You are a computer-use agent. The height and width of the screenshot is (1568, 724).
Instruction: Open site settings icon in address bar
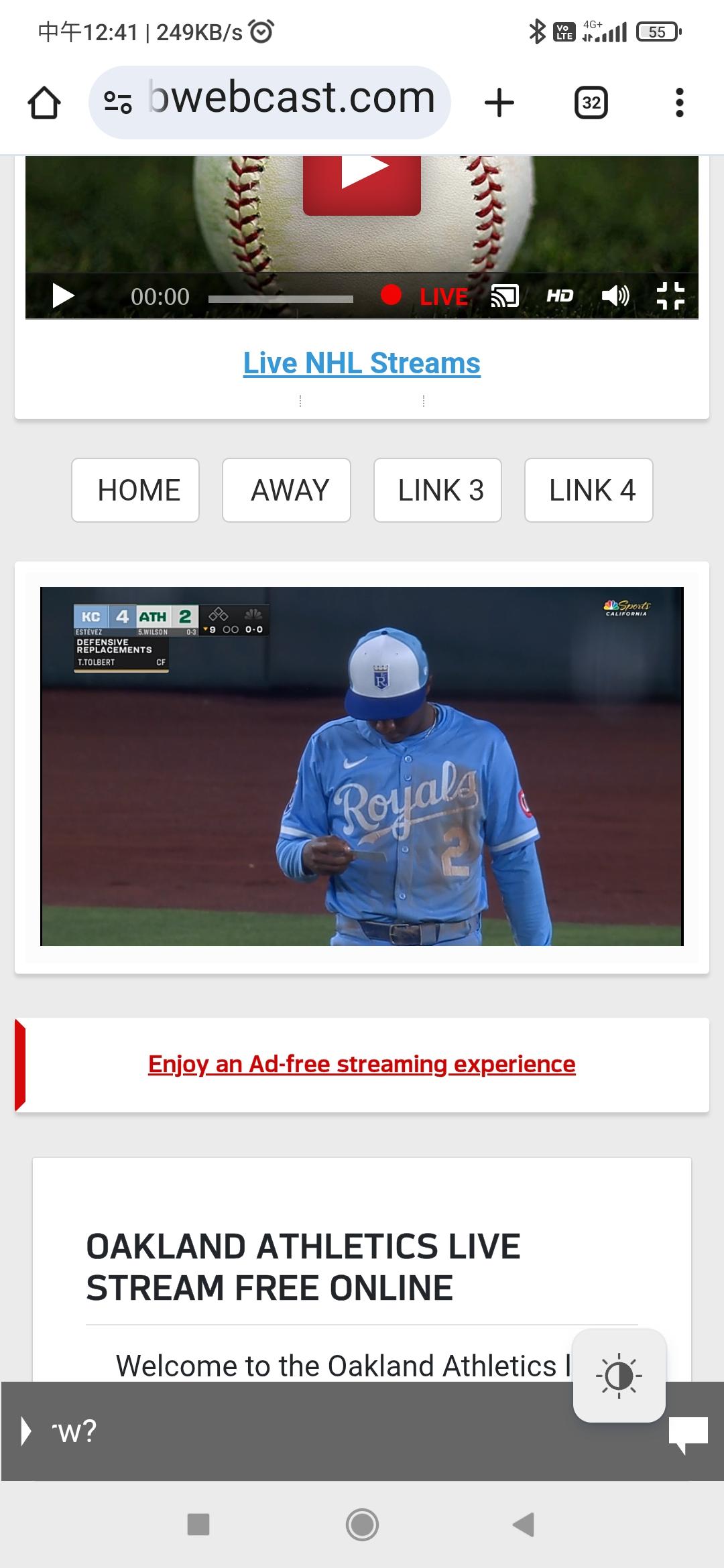118,103
